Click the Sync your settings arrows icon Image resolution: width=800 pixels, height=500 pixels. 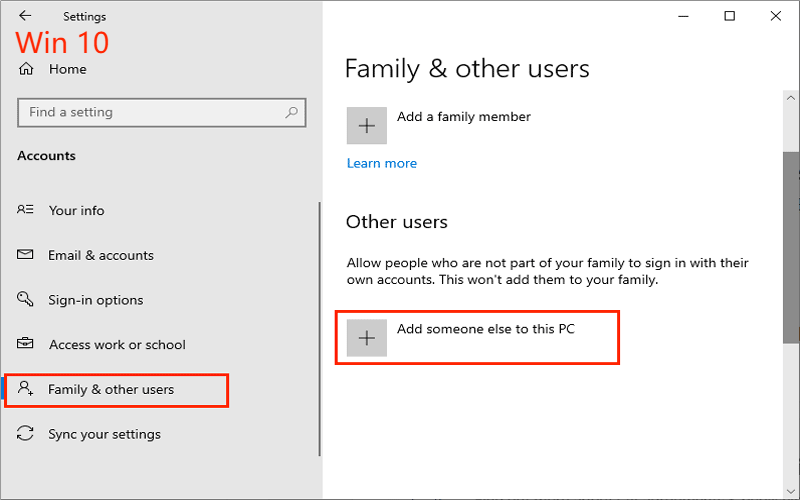[x=25, y=434]
